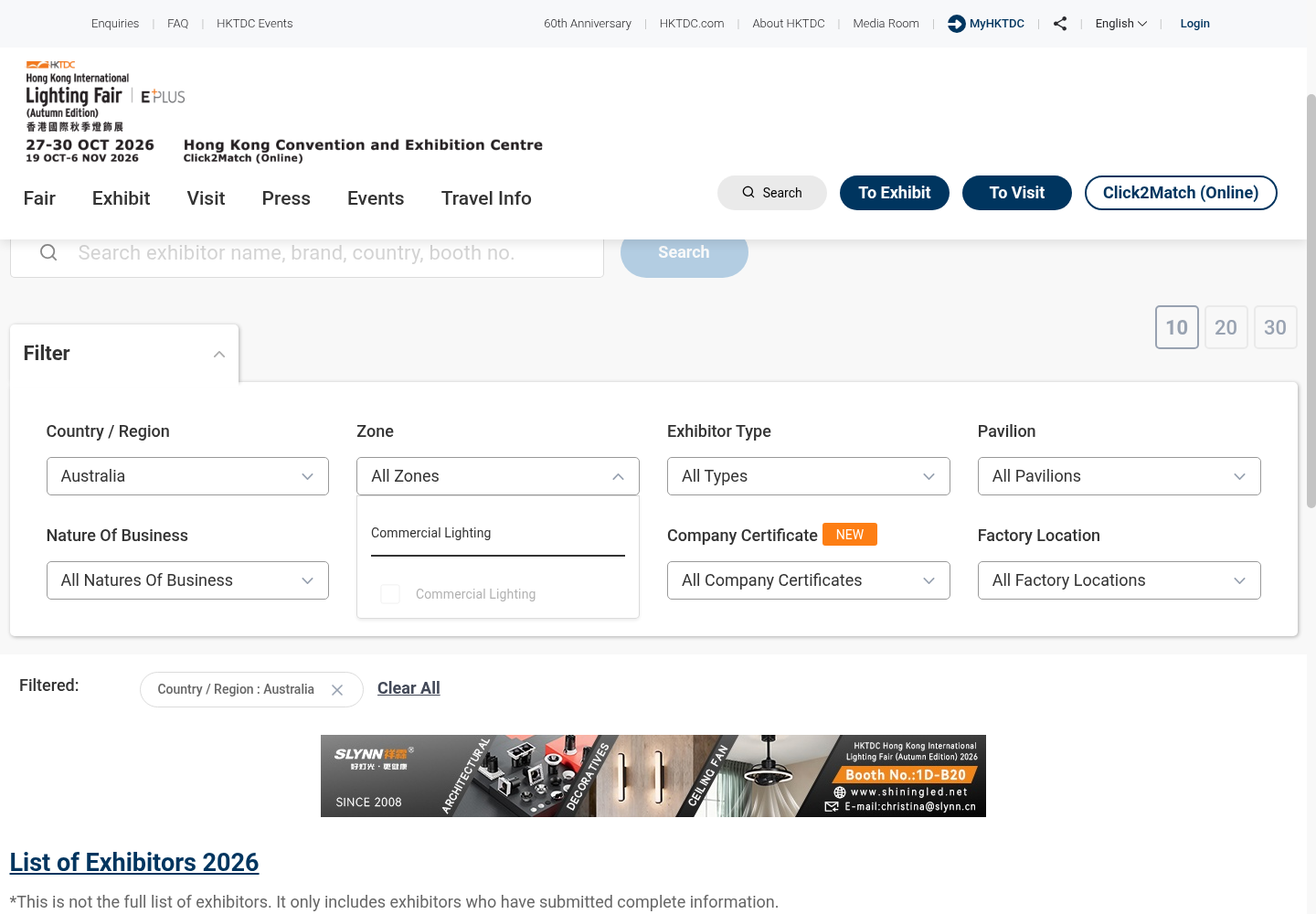1316x914 pixels.
Task: Show 20 results per page
Action: coord(1226,327)
